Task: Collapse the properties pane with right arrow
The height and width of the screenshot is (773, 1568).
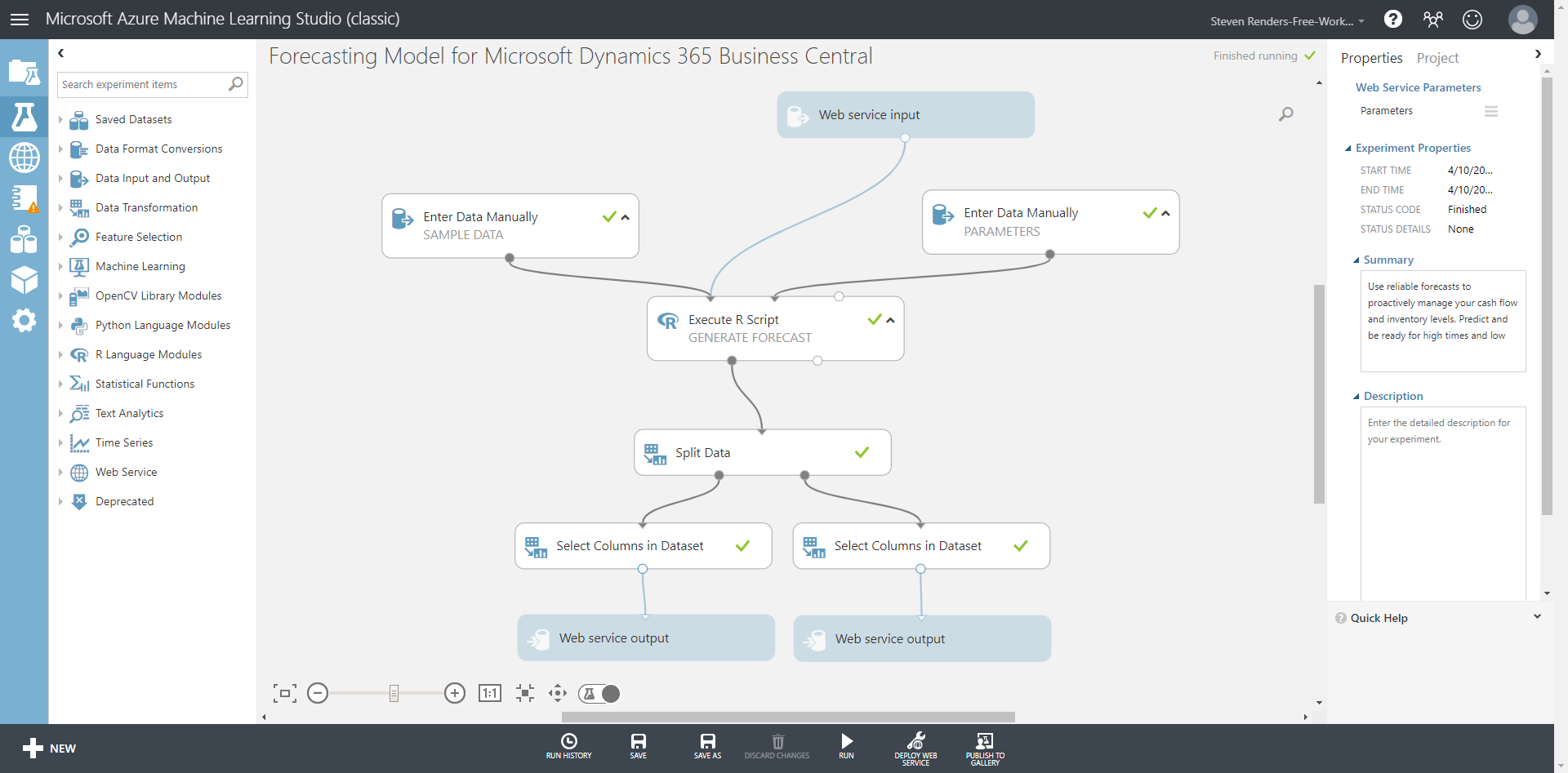Action: (x=1538, y=54)
